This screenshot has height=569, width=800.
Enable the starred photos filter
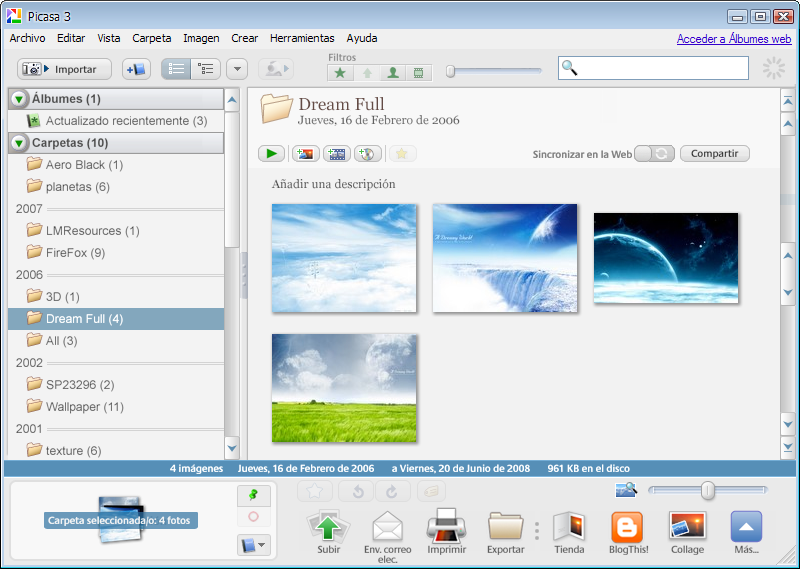click(x=340, y=72)
